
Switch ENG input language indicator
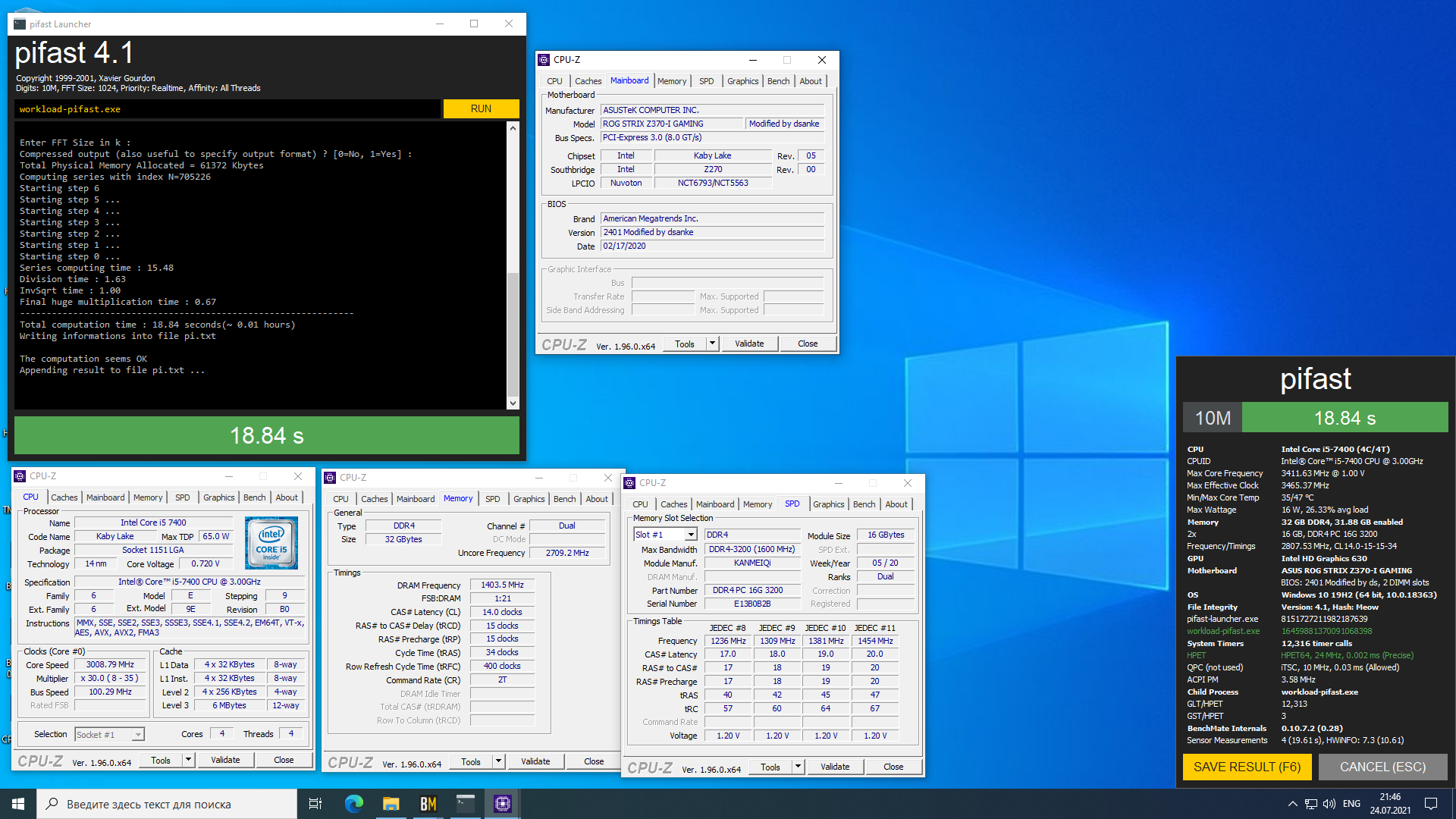point(1351,804)
